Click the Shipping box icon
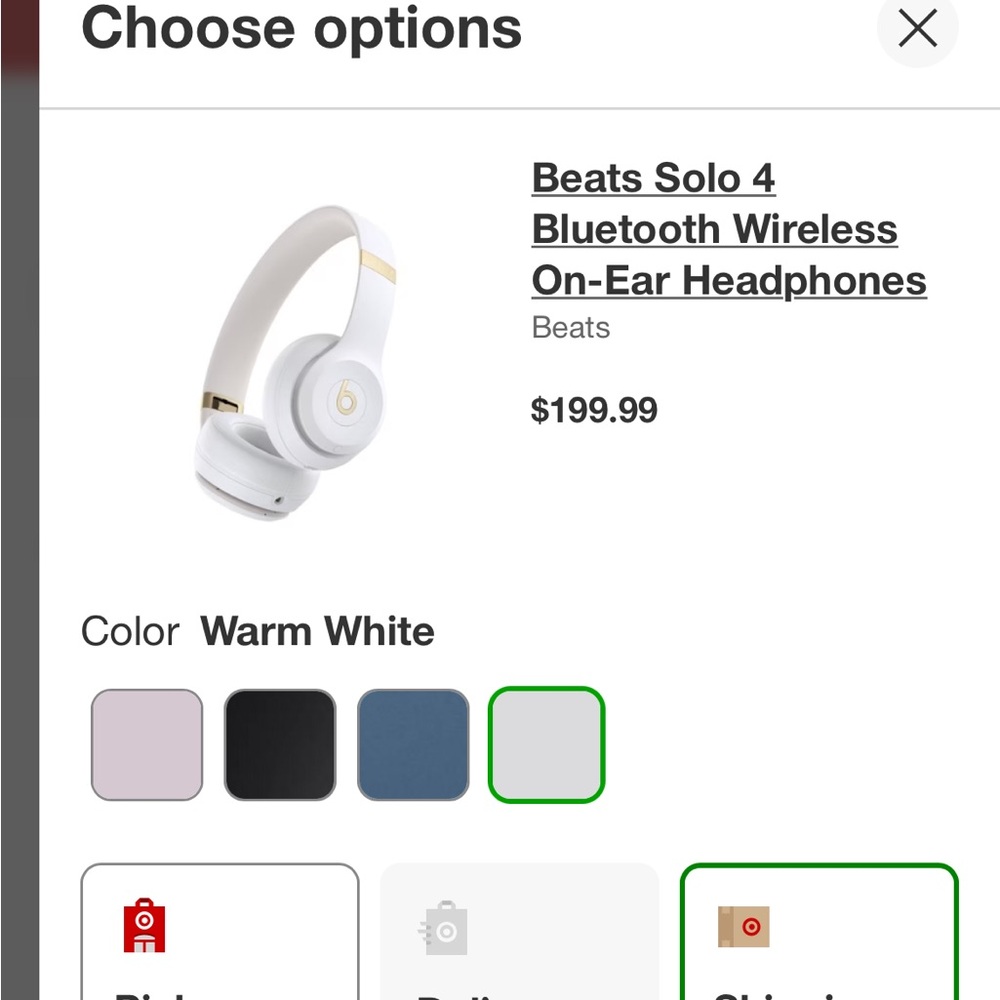Viewport: 1000px width, 1000px height. (744, 927)
